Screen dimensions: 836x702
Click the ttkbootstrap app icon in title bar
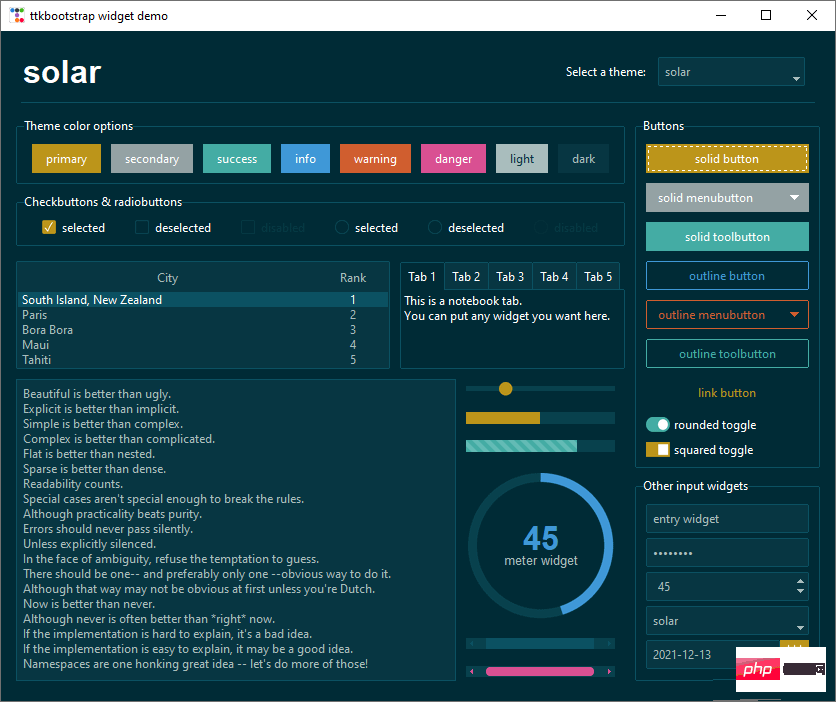coord(17,15)
